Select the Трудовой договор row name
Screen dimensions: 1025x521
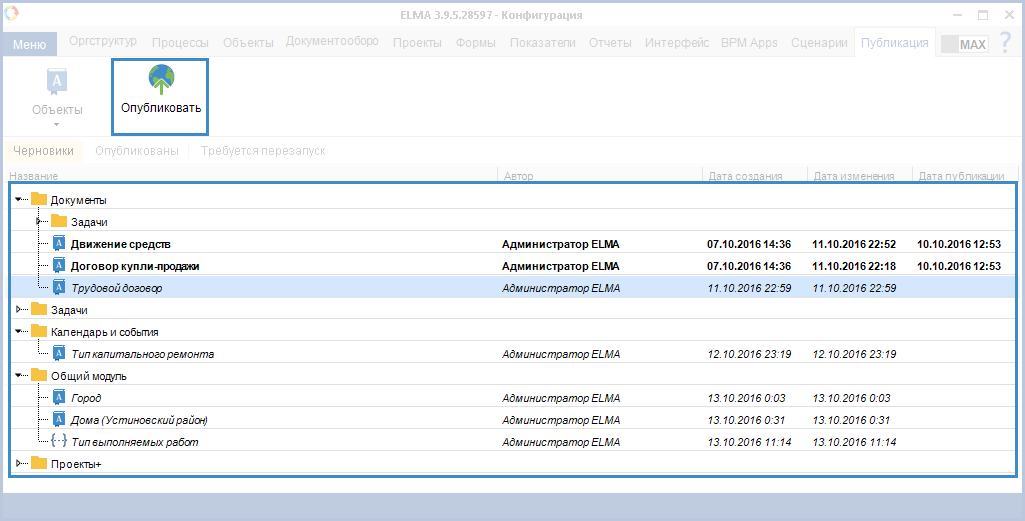coord(116,288)
